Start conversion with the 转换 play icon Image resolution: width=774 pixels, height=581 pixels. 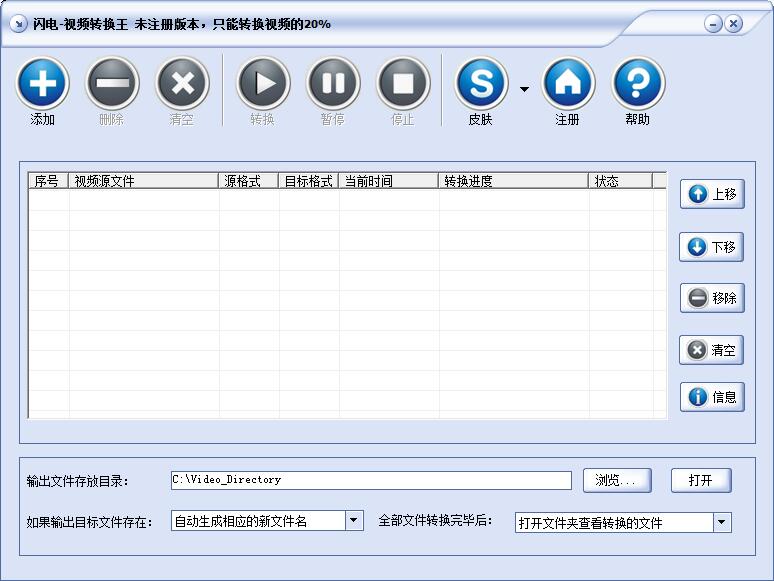tap(263, 84)
